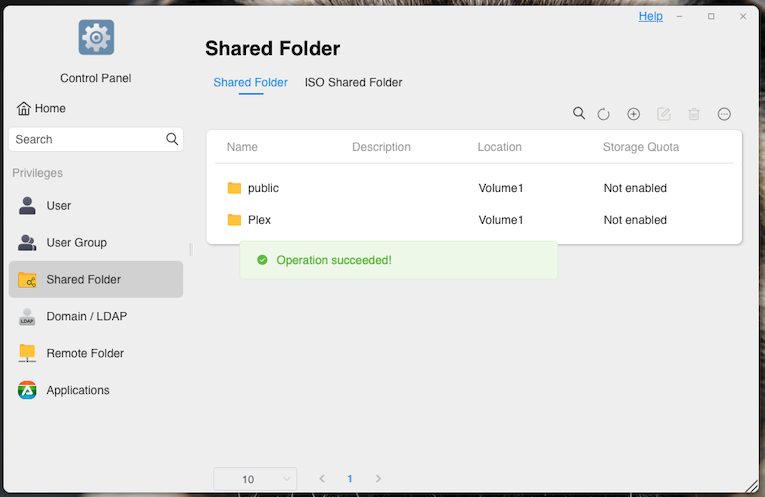The height and width of the screenshot is (497, 765).
Task: Click the Shared Folder sidebar icon
Action: click(27, 279)
